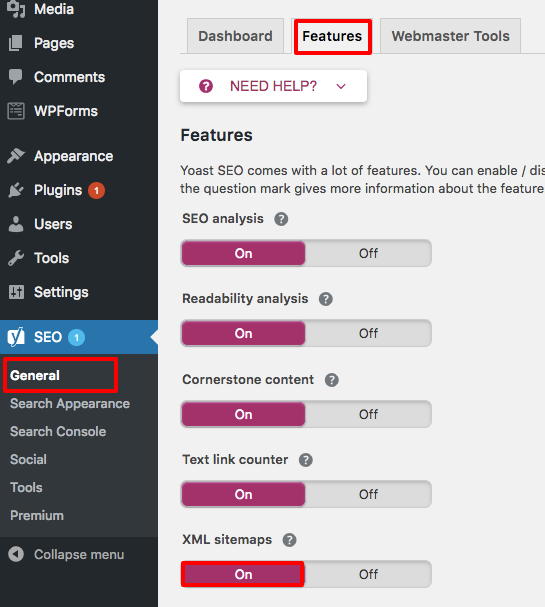
Task: Open Tools via the wrench icon
Action: (16, 258)
